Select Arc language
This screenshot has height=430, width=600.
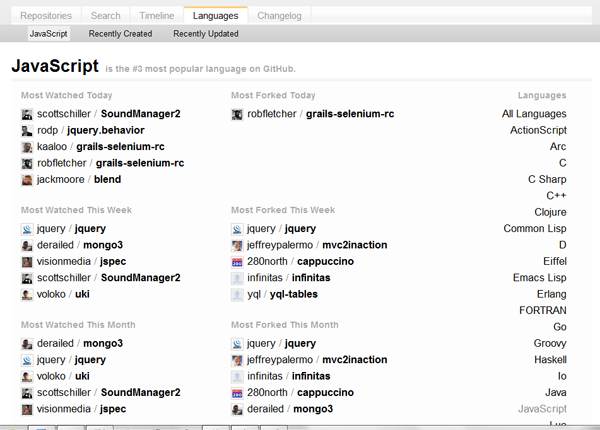pos(558,147)
